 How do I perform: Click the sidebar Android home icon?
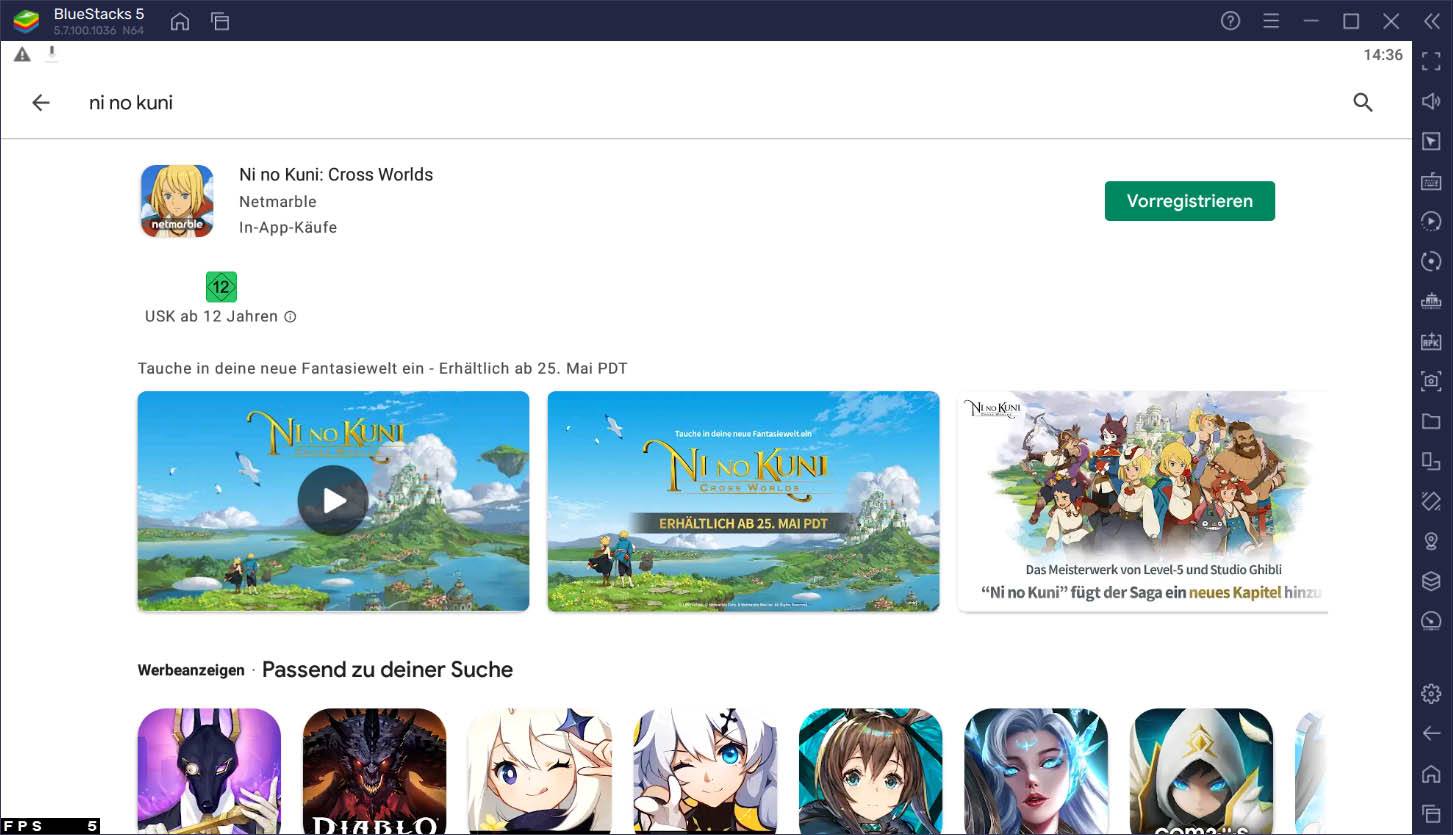point(1431,773)
